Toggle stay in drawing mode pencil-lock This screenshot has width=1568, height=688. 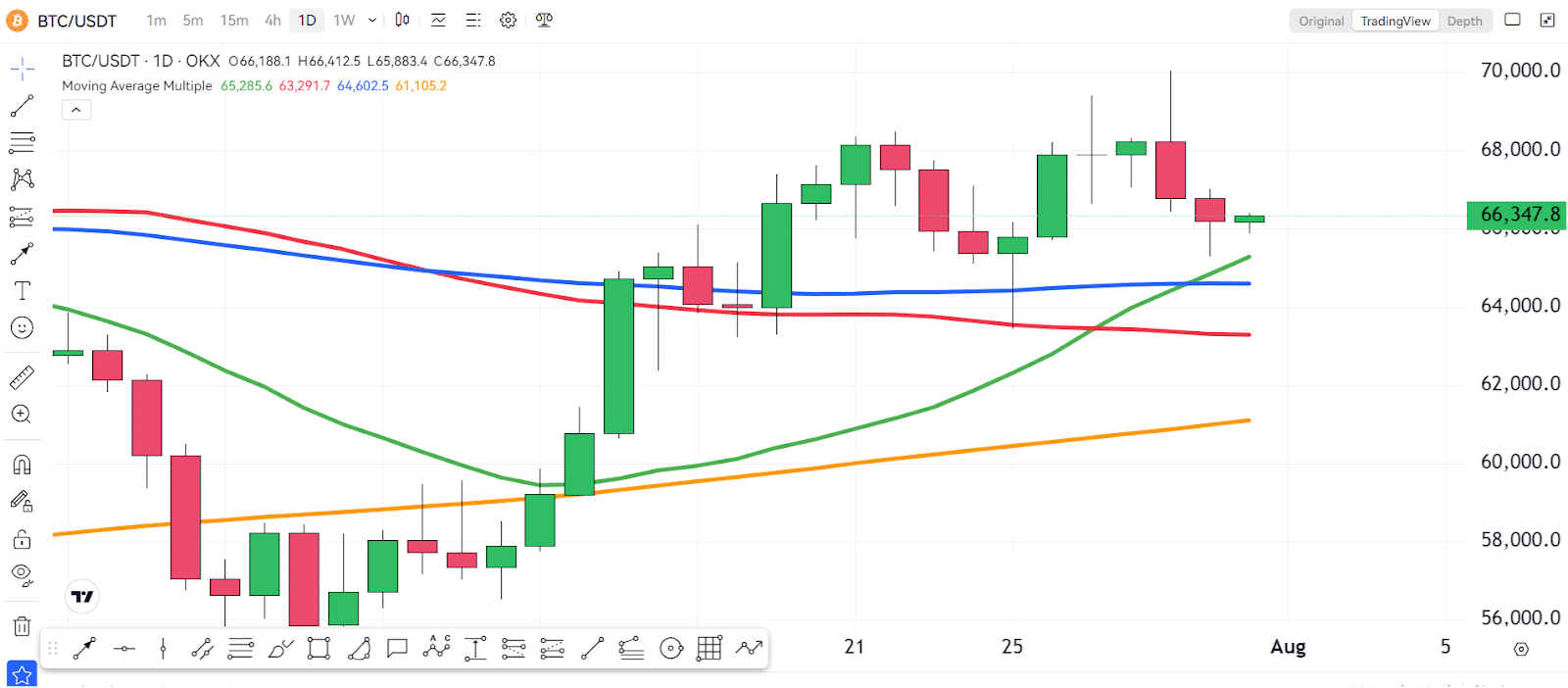click(x=22, y=502)
